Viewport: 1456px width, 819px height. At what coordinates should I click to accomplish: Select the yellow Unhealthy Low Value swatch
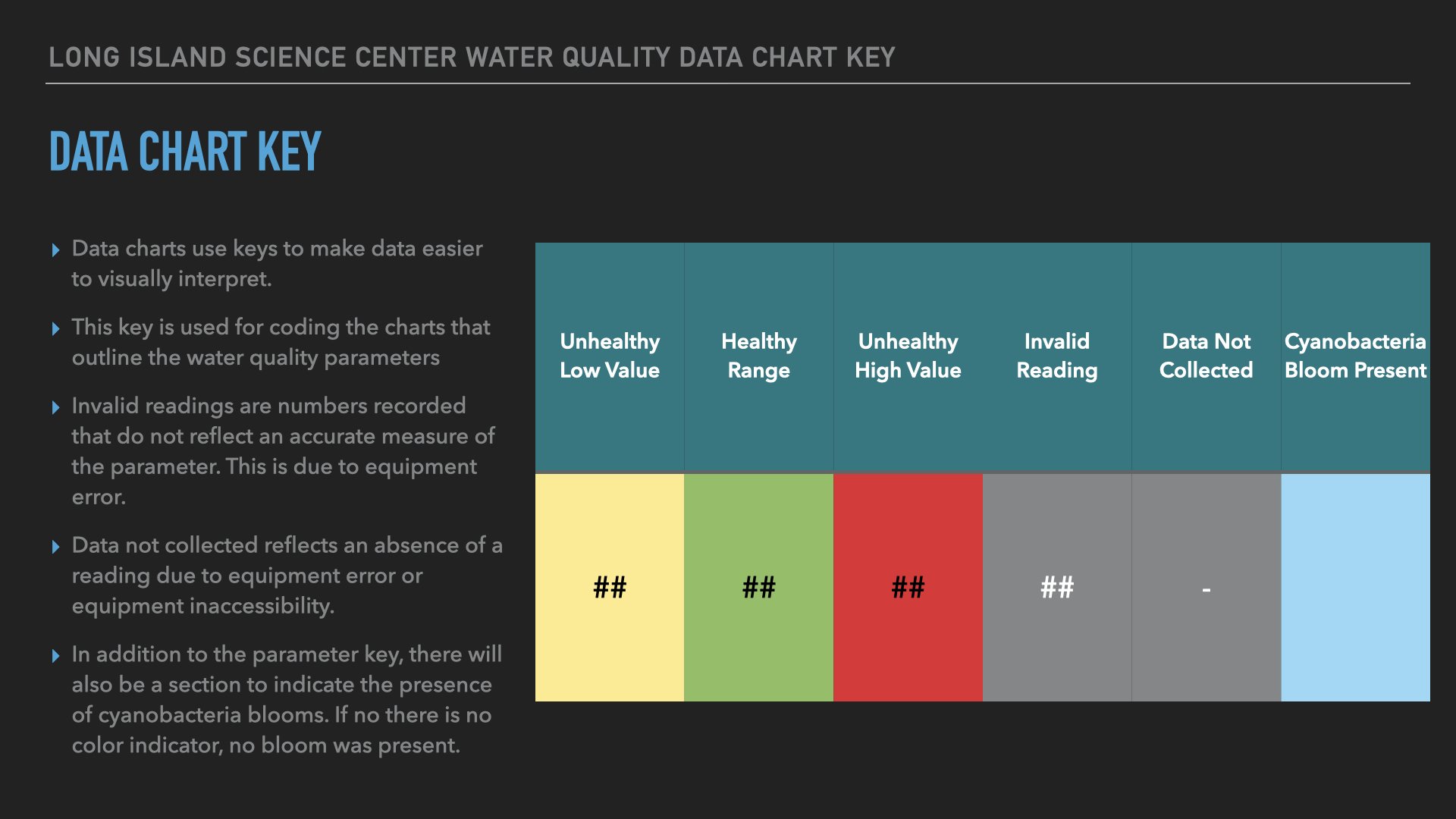coord(610,587)
